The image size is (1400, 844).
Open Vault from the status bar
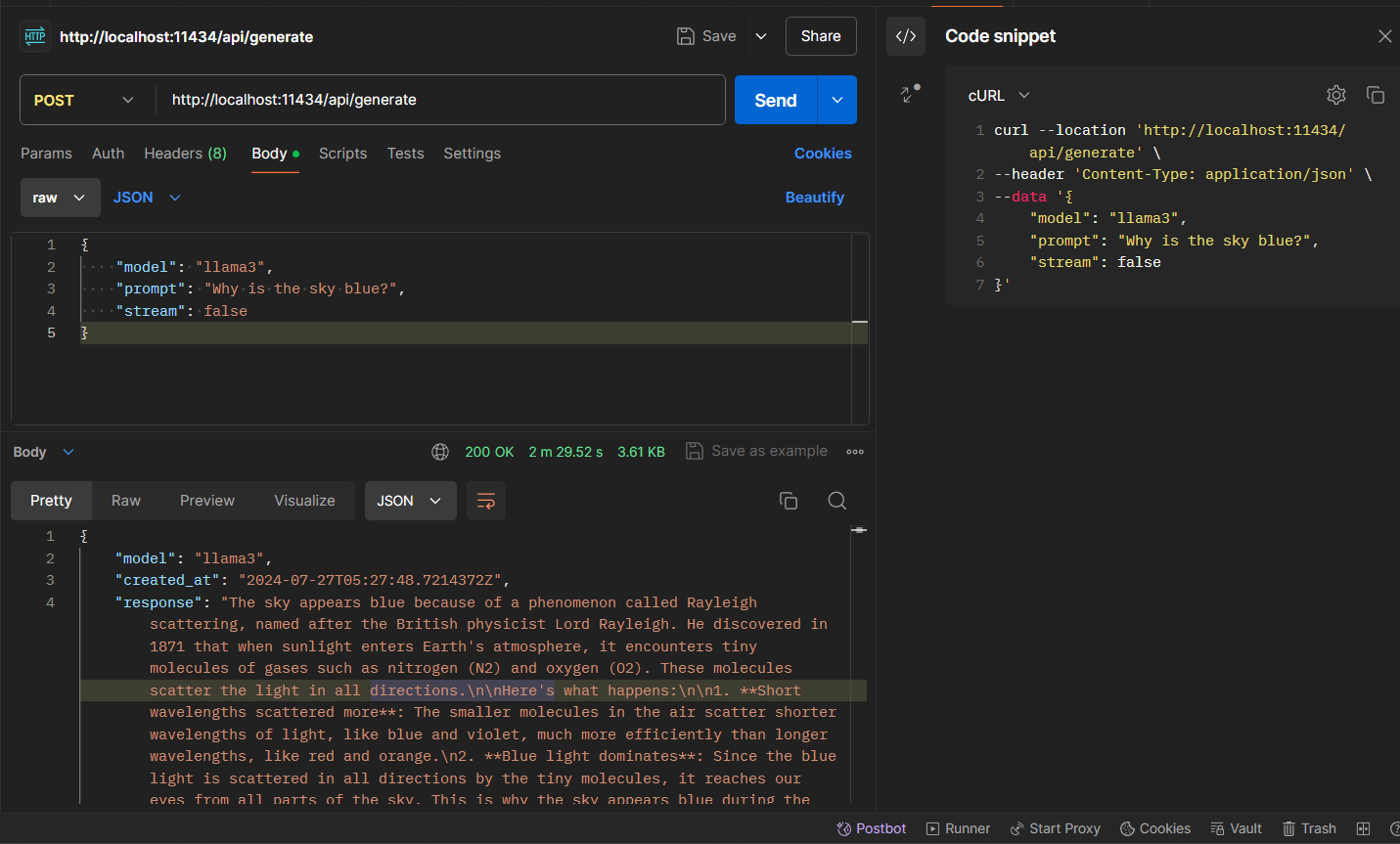1236,828
